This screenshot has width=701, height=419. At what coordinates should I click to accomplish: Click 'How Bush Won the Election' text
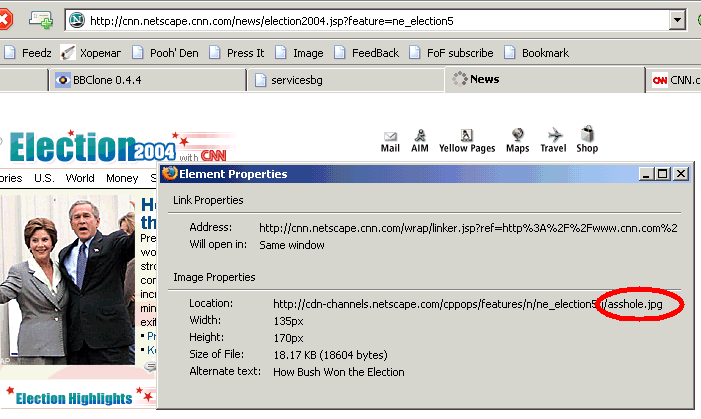tap(338, 372)
